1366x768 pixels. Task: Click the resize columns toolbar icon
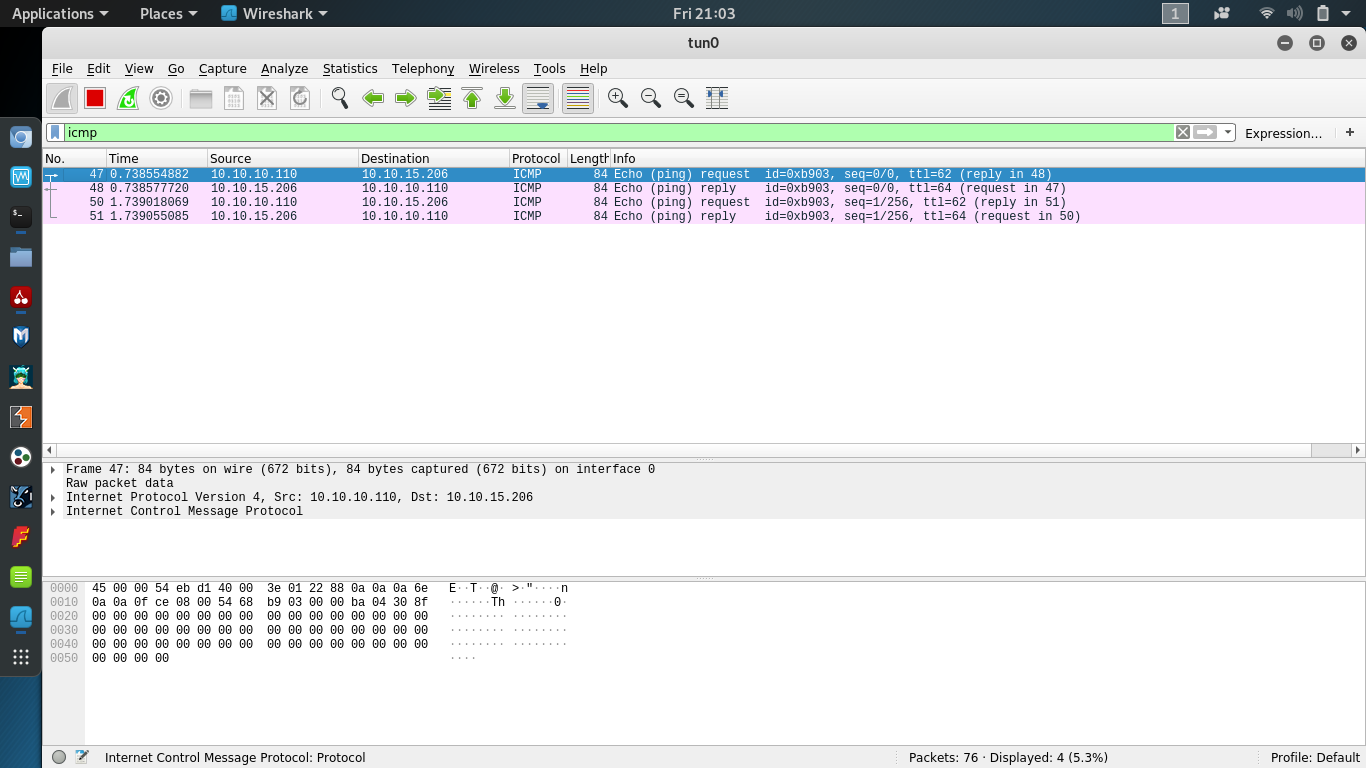point(717,97)
